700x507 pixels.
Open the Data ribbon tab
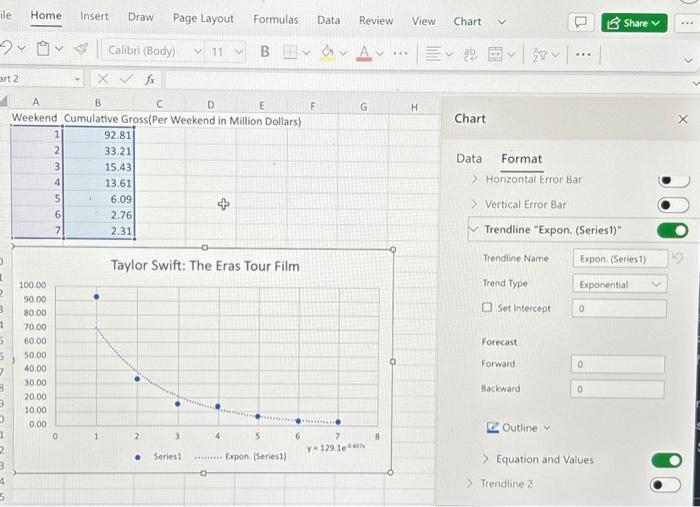click(x=329, y=20)
